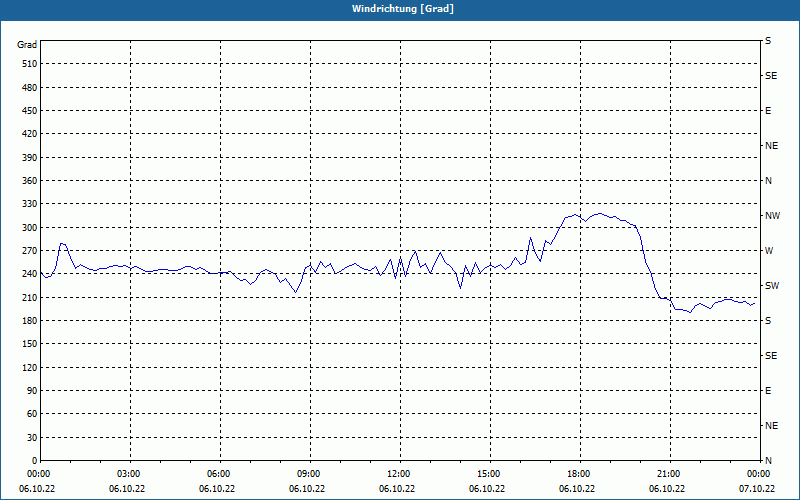
Task: Pick the 18:00 time axis label
Action: [x=581, y=474]
